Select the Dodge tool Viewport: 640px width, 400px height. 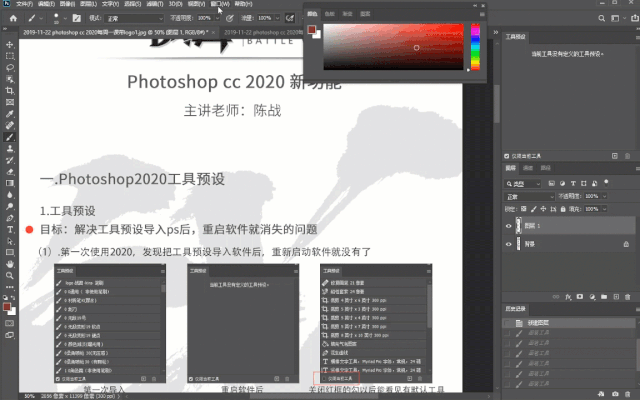[x=10, y=206]
